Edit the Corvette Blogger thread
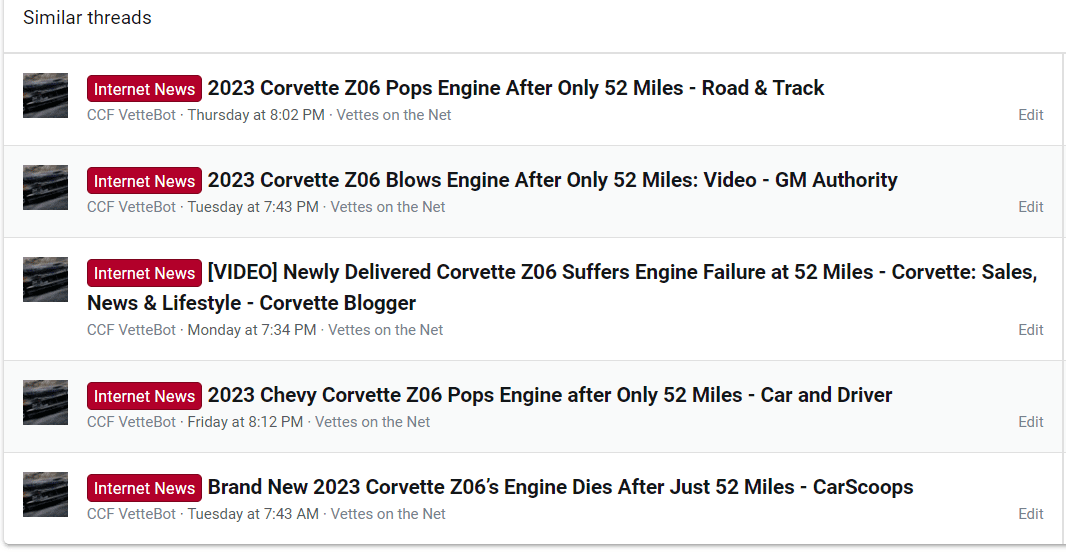 click(x=1030, y=330)
